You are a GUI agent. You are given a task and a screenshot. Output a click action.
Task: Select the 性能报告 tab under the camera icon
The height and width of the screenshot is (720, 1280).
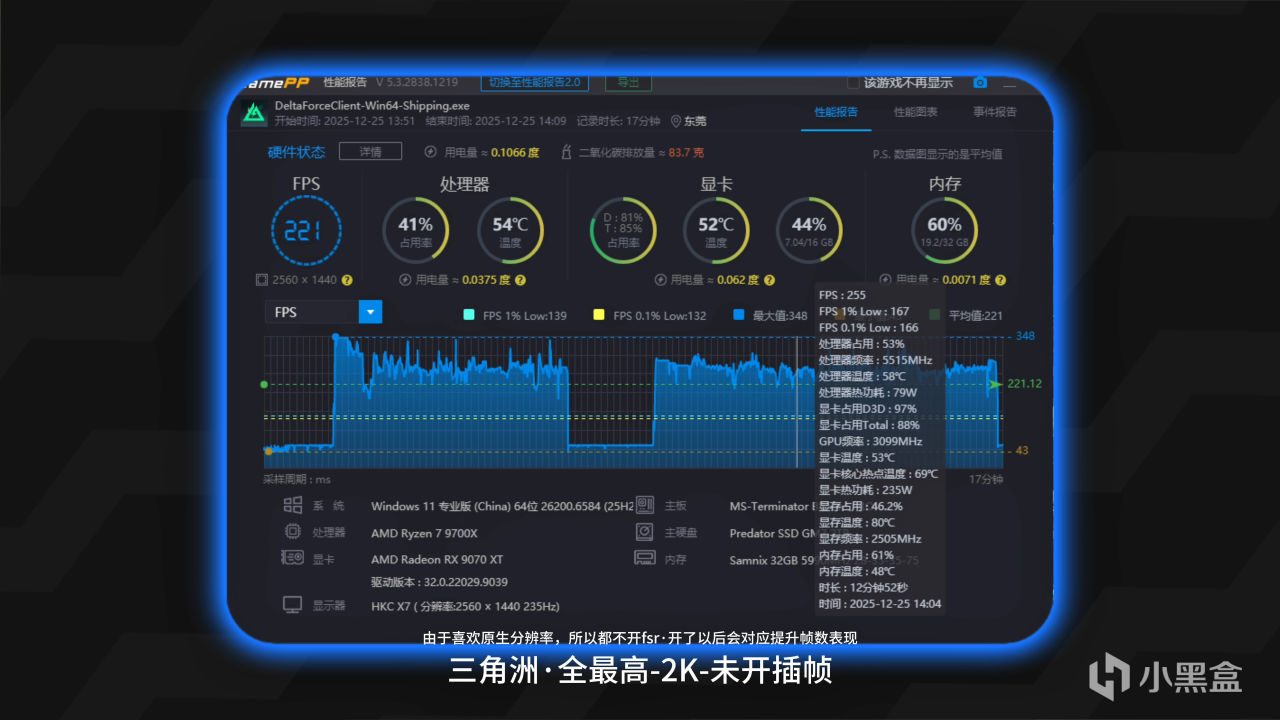(836, 112)
